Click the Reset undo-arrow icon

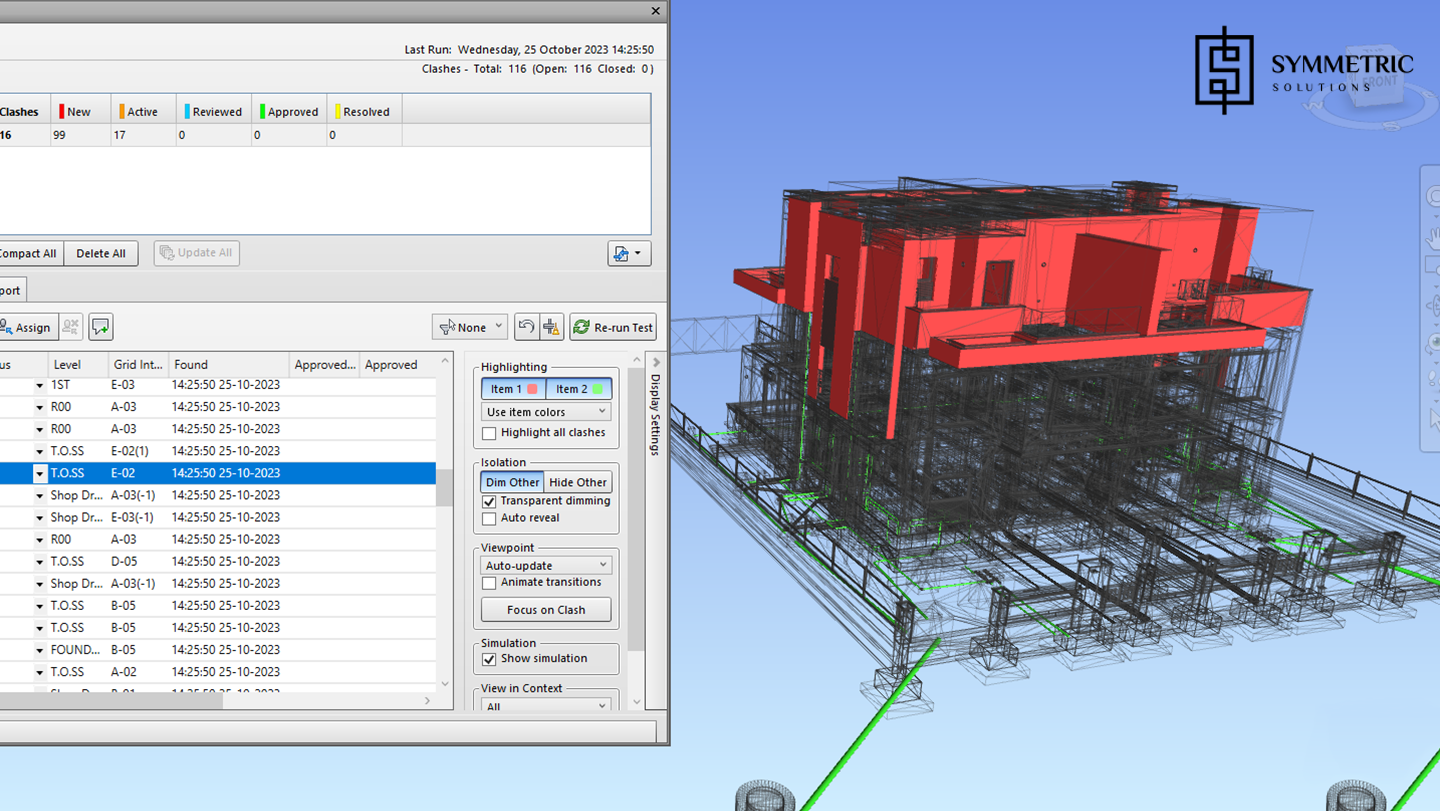(x=526, y=327)
